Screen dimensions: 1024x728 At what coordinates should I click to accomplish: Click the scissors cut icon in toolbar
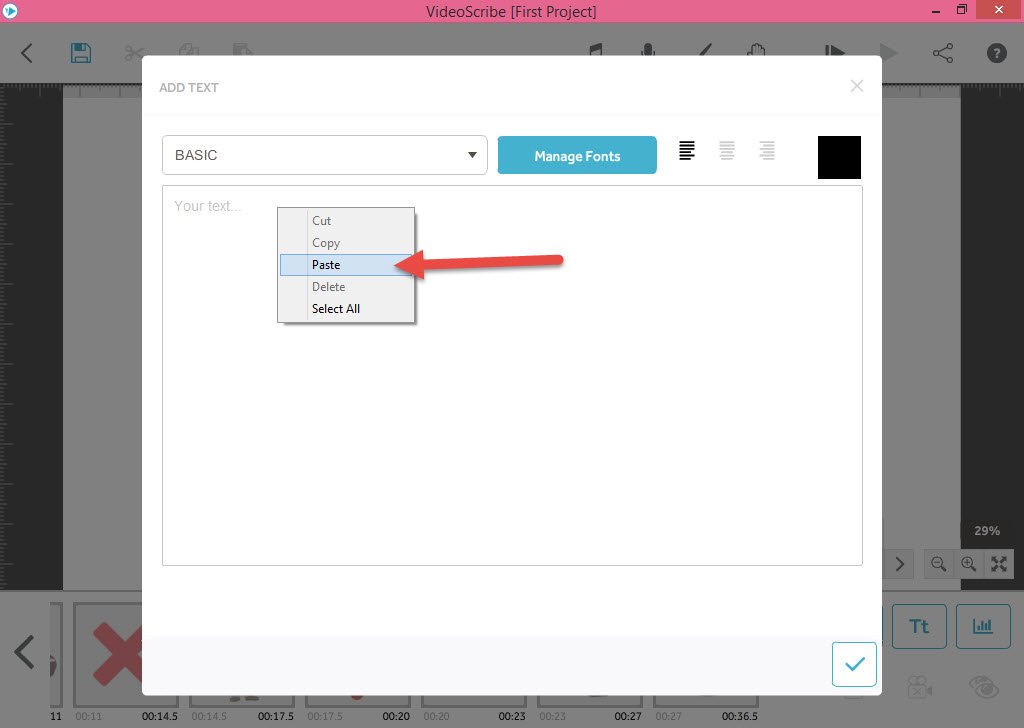(134, 53)
